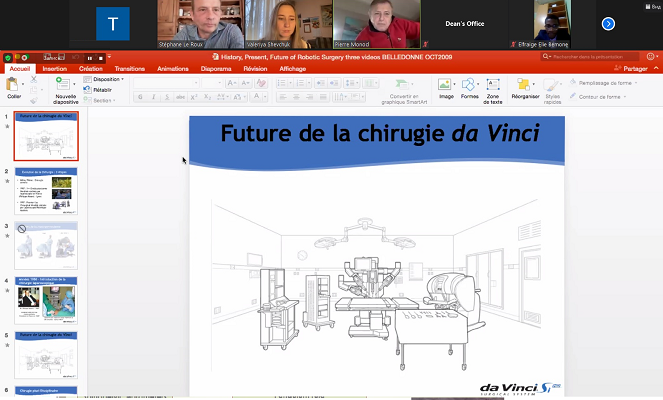Switch to the Insertion tab
This screenshot has height=400, width=663.
click(55, 68)
